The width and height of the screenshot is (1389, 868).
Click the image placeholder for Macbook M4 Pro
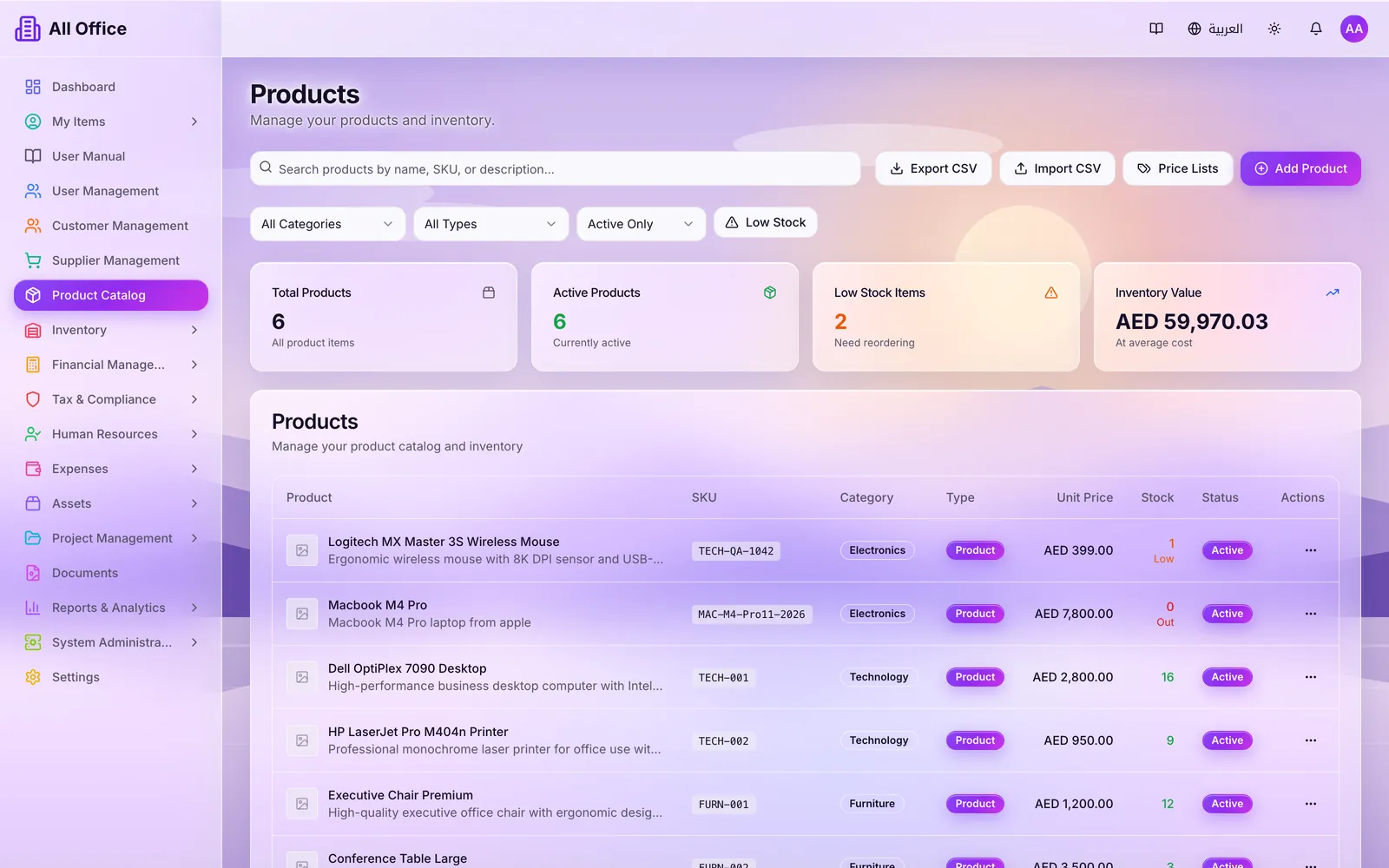(x=302, y=614)
